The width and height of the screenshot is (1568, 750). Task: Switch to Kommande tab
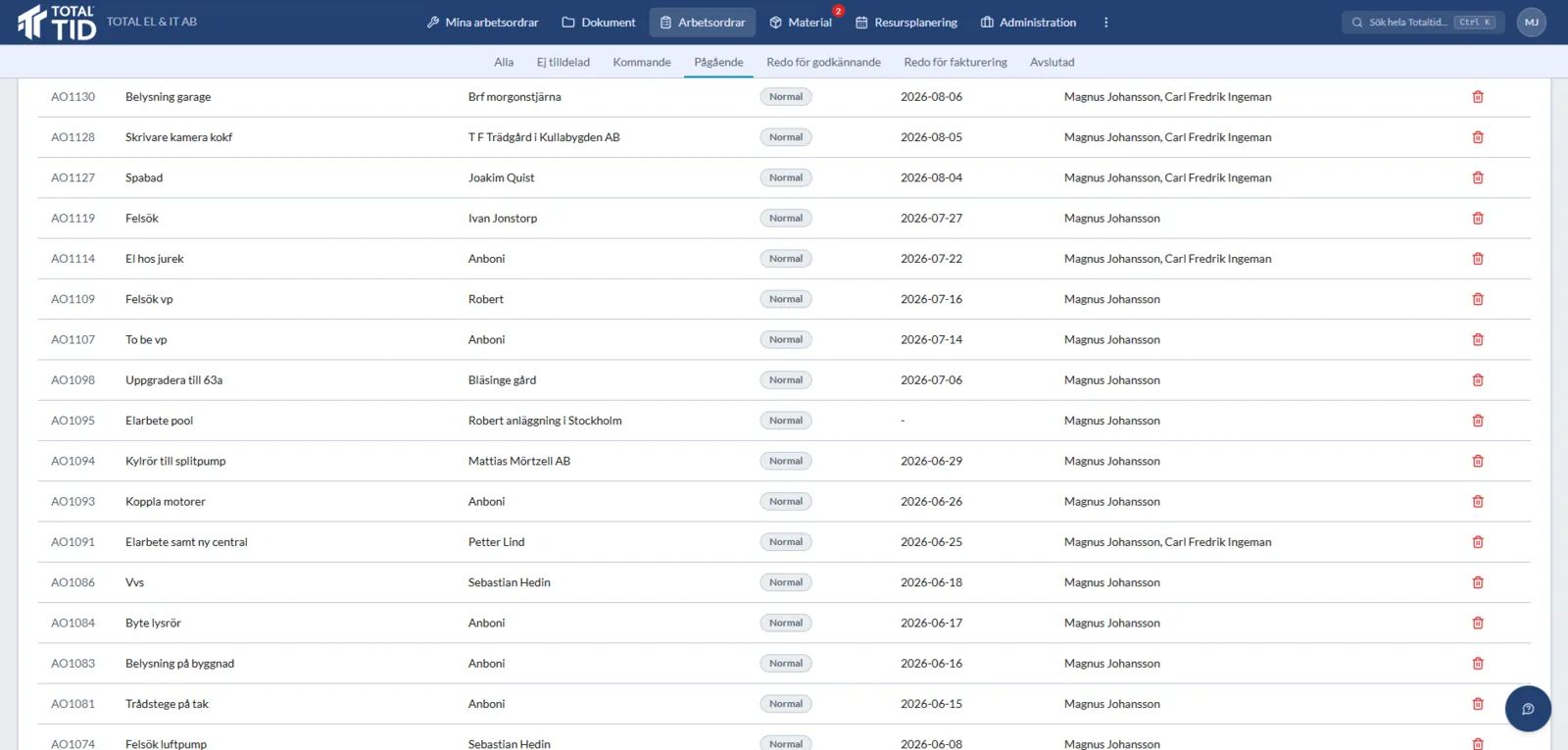click(x=642, y=62)
